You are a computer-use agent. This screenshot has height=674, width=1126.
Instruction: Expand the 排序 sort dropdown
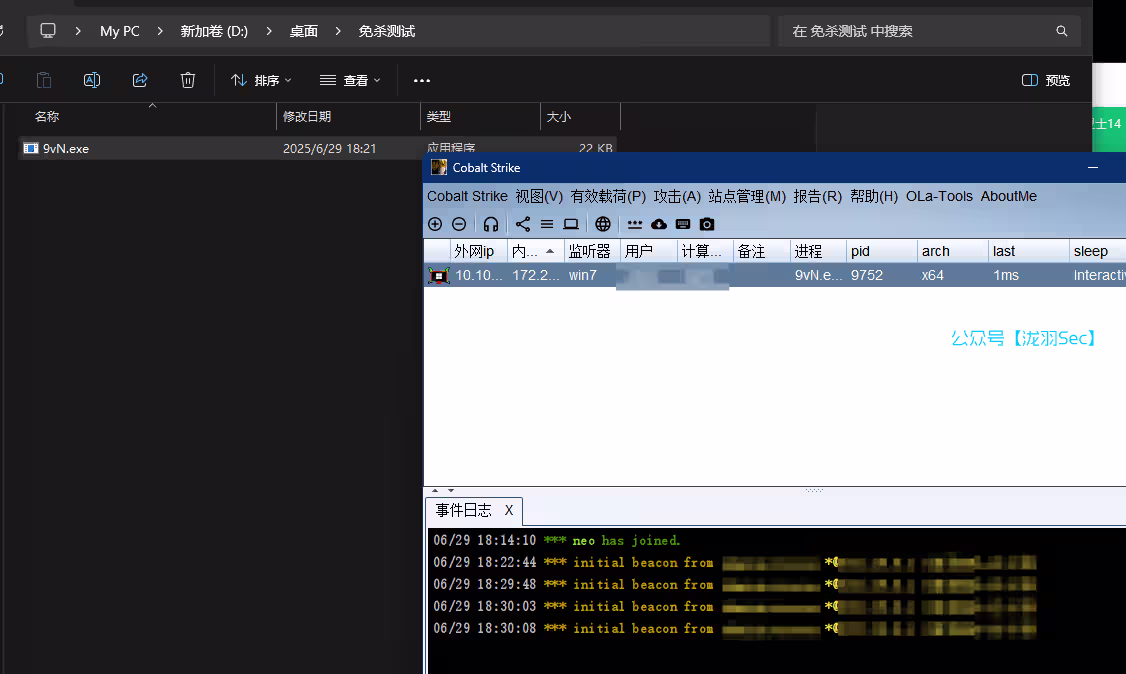point(261,80)
